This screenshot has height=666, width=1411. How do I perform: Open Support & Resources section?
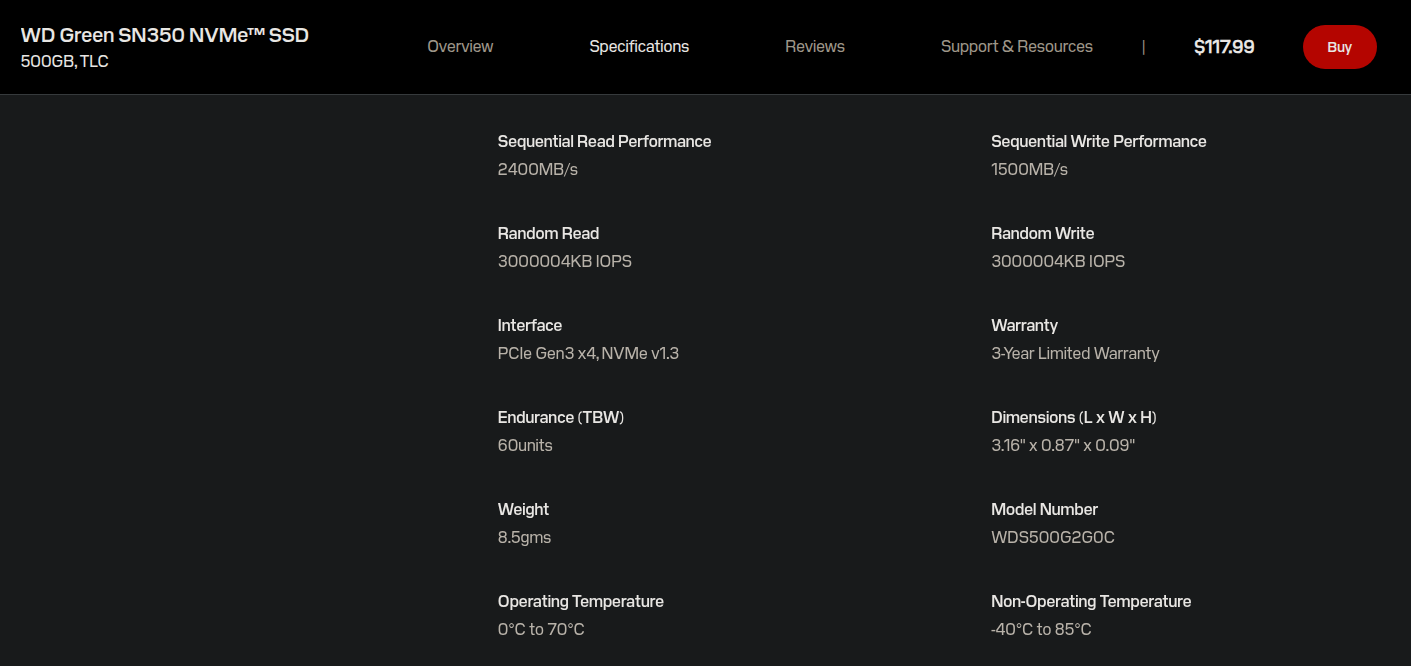[1017, 47]
